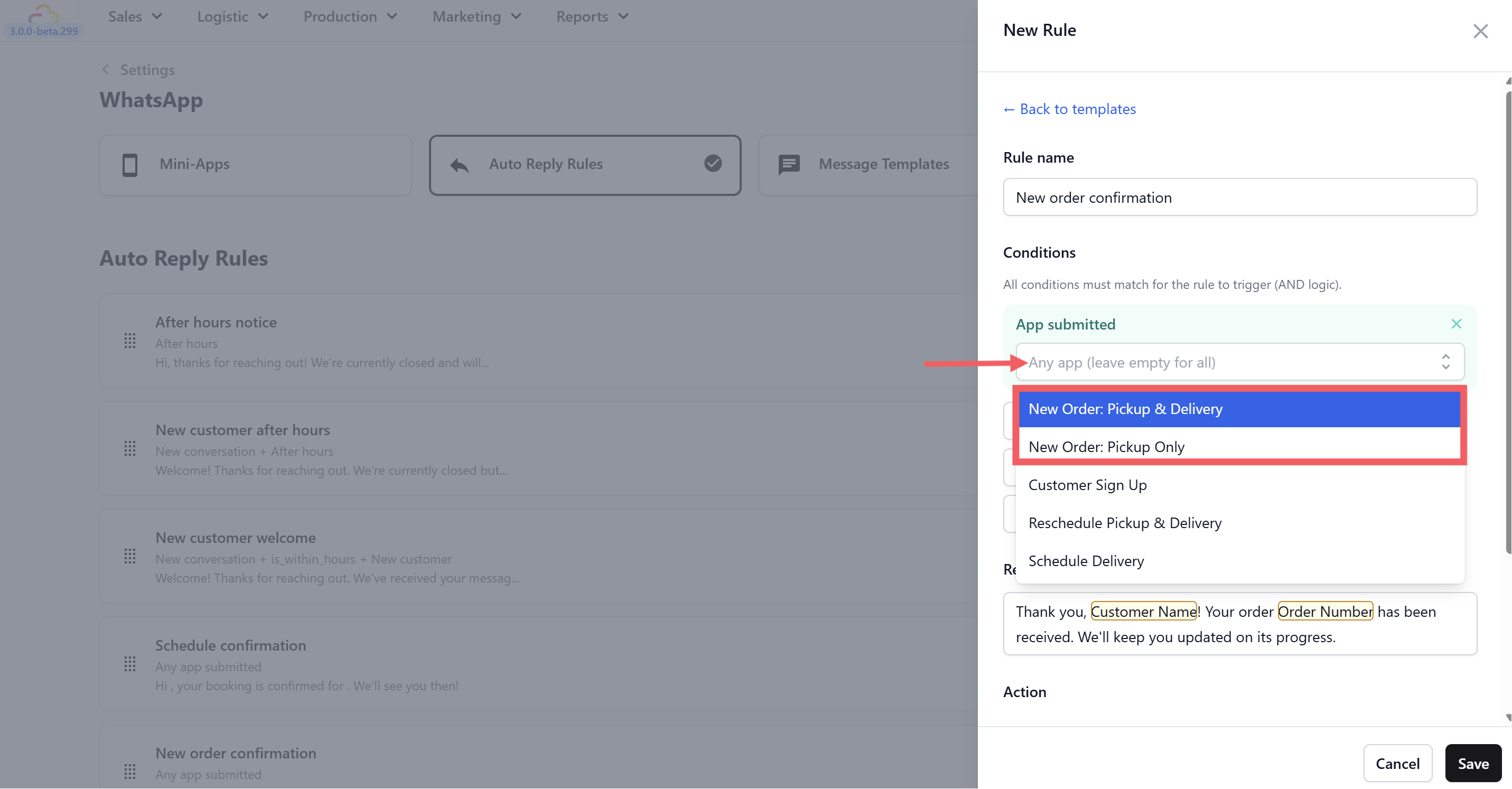This screenshot has width=1512, height=789.
Task: Click the Auto Reply Rules selected checkmark
Action: click(x=713, y=163)
